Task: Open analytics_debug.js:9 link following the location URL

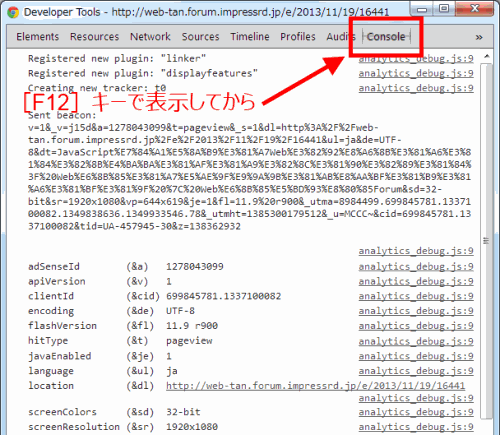Action: tap(416, 398)
